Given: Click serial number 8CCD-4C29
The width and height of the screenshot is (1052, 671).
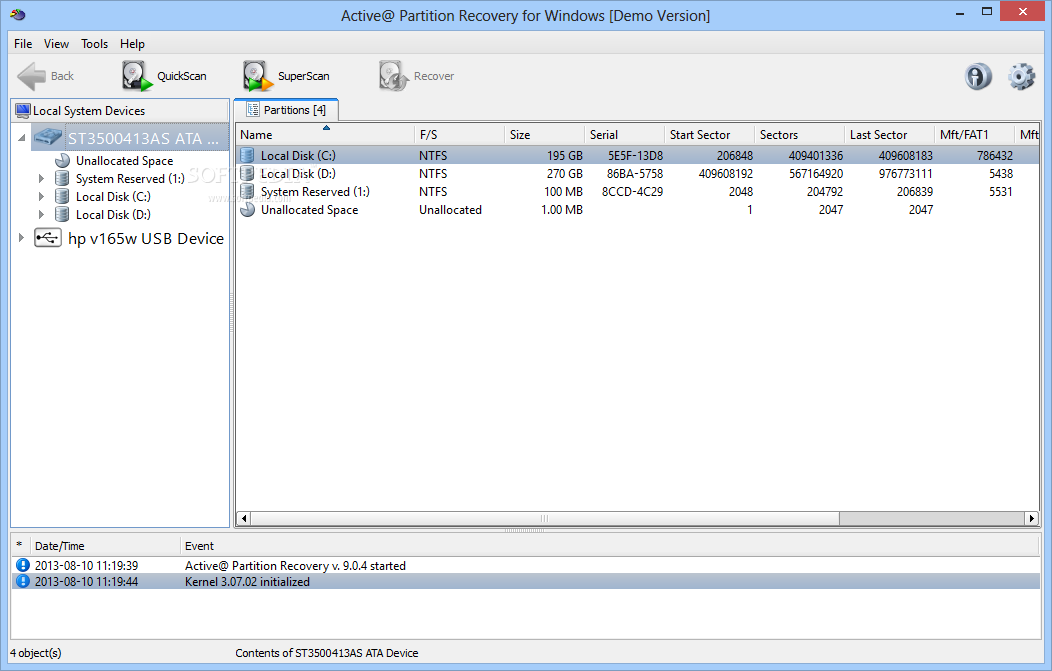Looking at the screenshot, I should click(x=632, y=192).
